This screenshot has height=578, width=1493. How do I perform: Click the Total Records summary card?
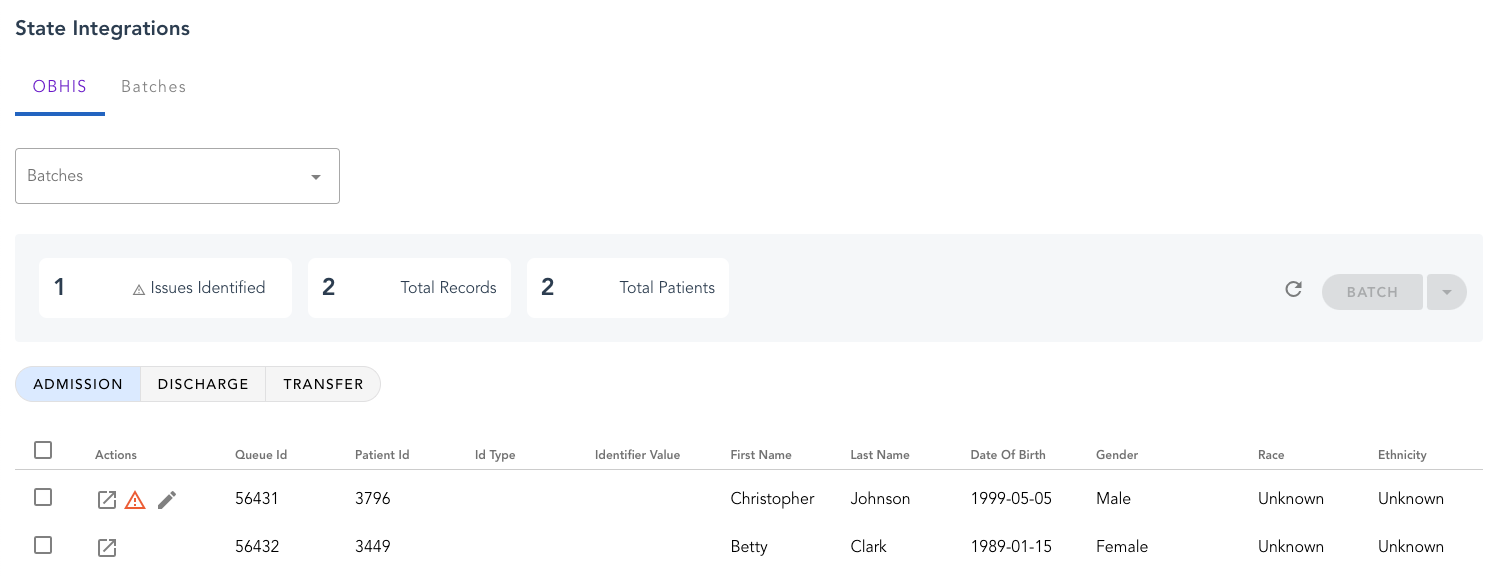pyautogui.click(x=409, y=288)
